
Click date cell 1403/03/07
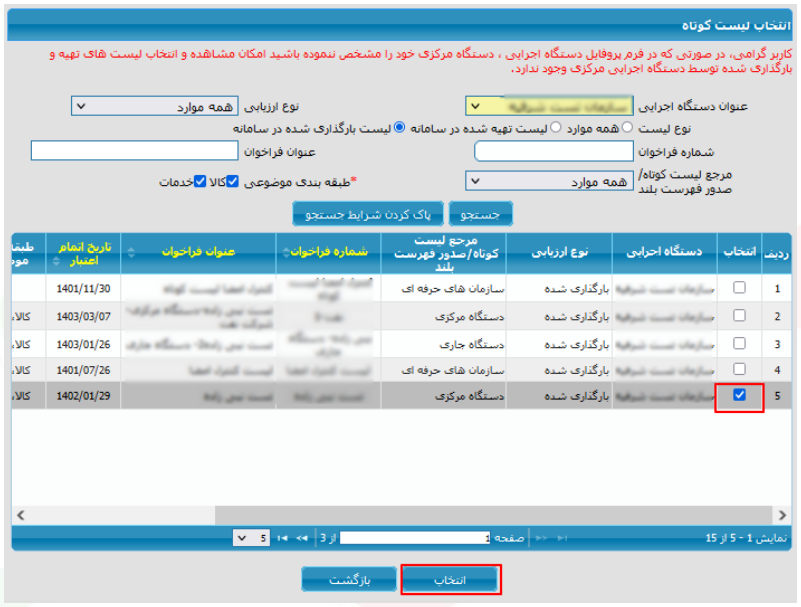[x=83, y=316]
